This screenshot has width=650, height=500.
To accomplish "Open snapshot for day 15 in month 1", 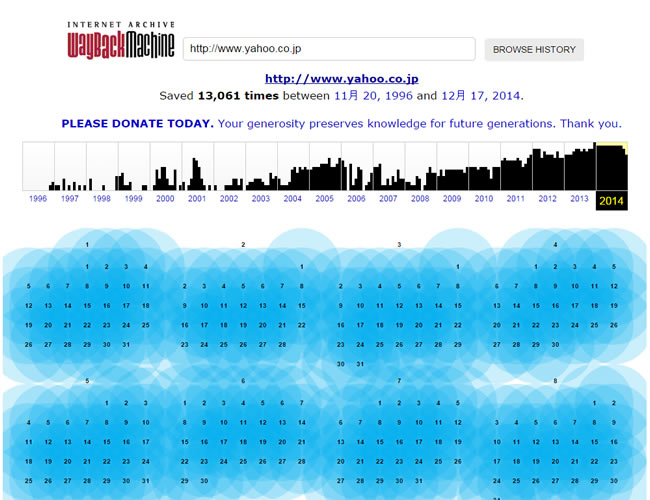I will (87, 306).
